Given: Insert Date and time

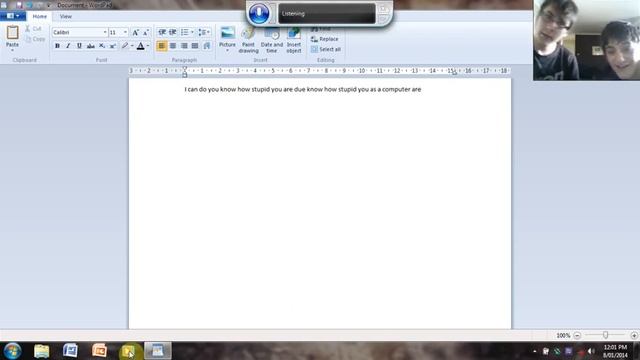Looking at the screenshot, I should point(271,40).
